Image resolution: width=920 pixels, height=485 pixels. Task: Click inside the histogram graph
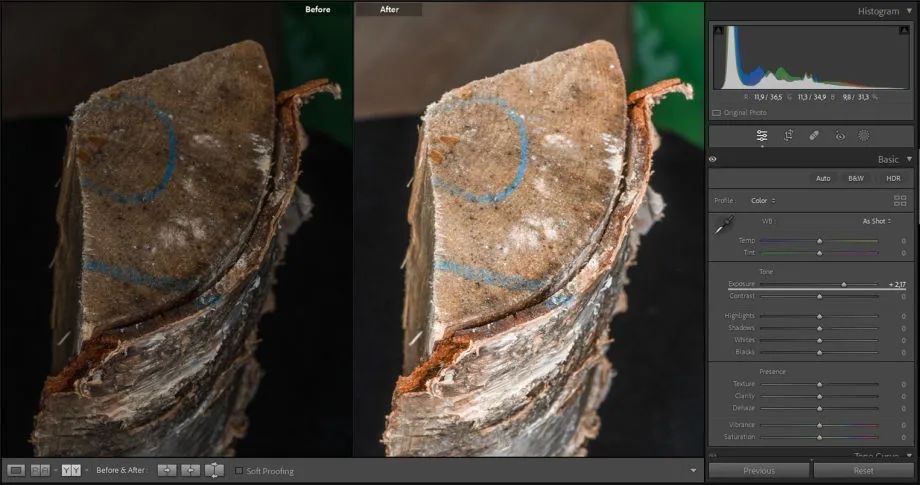811,57
